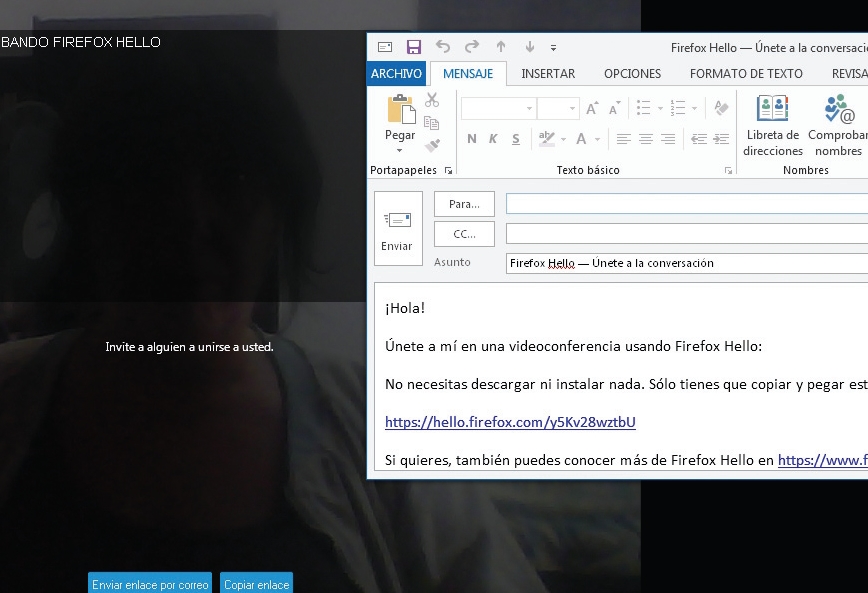Viewport: 868px width, 593px height.
Task: Open the https://www. link in last line
Action: (x=823, y=460)
